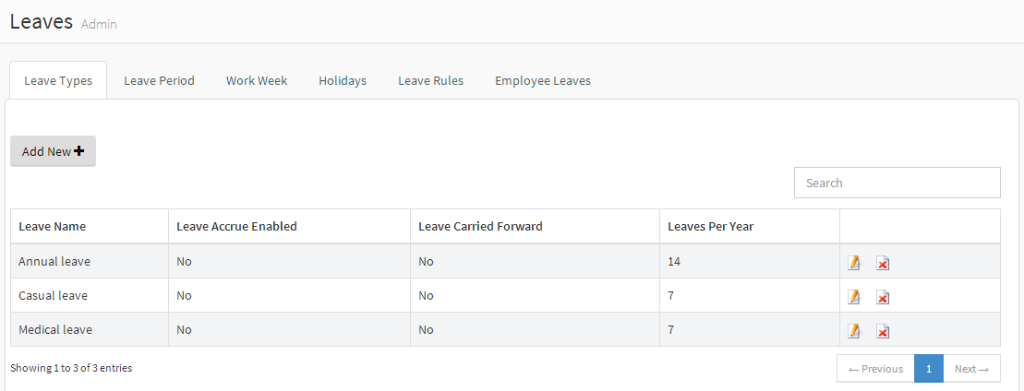The height and width of the screenshot is (391, 1024).
Task: Switch to the Leave Period tab
Action: click(159, 81)
